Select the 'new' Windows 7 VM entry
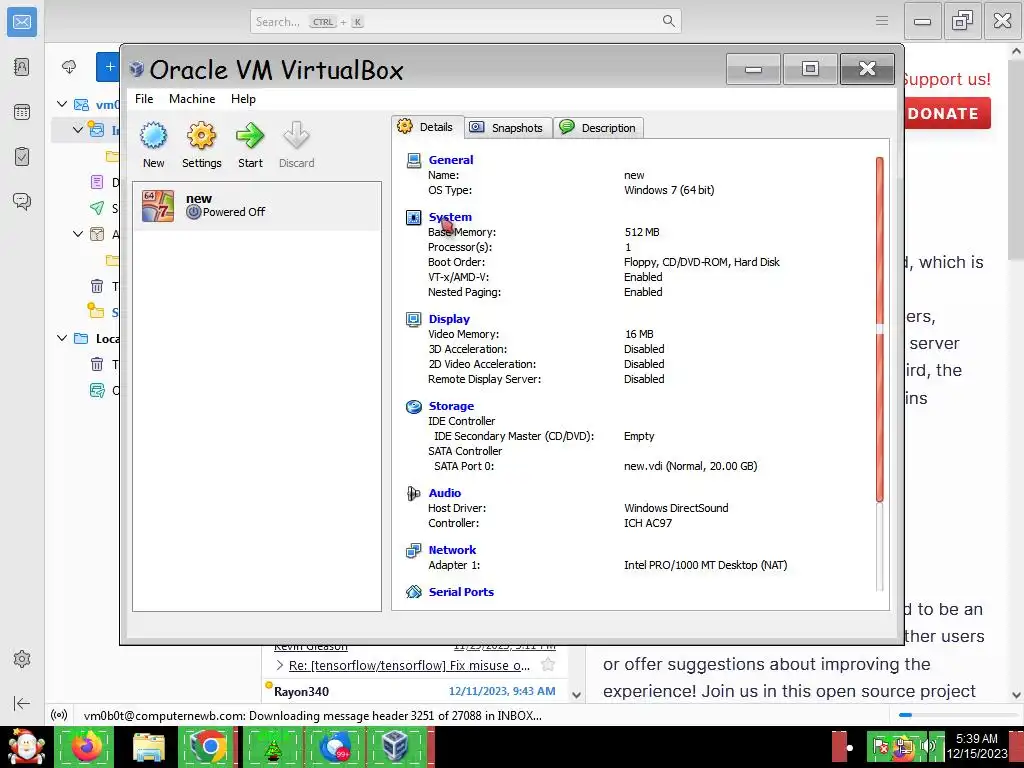The width and height of the screenshot is (1024, 768). click(x=257, y=206)
